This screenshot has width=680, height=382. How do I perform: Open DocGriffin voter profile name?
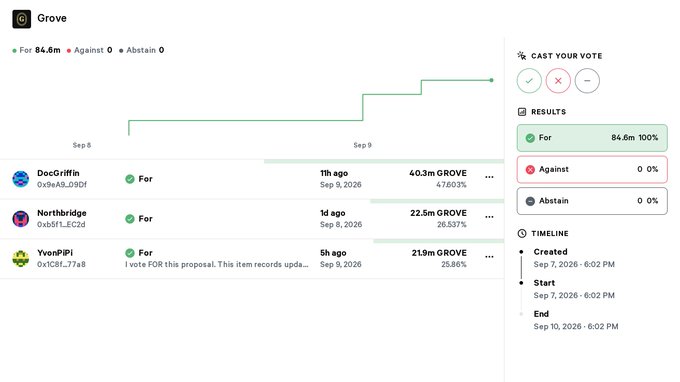coord(58,173)
